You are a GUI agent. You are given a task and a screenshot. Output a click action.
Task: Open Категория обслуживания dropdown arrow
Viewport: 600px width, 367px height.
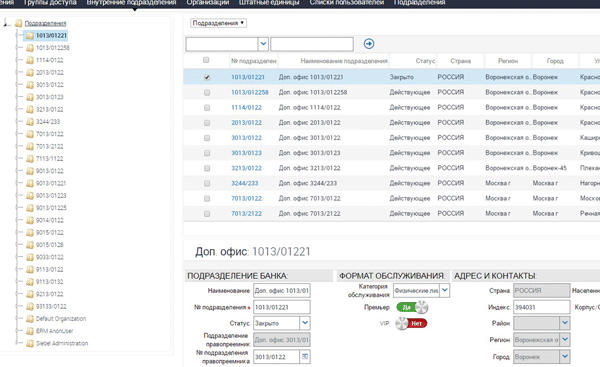tap(445, 290)
